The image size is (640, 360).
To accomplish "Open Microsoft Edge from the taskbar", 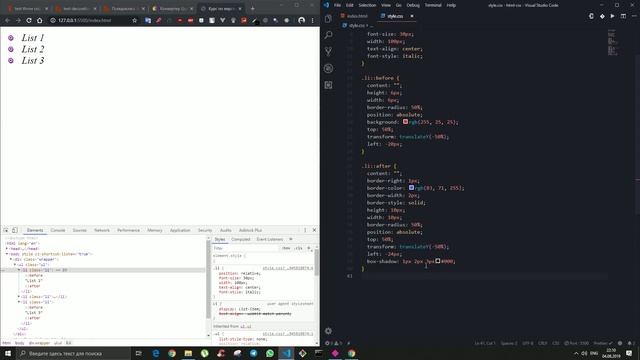I will point(156,353).
